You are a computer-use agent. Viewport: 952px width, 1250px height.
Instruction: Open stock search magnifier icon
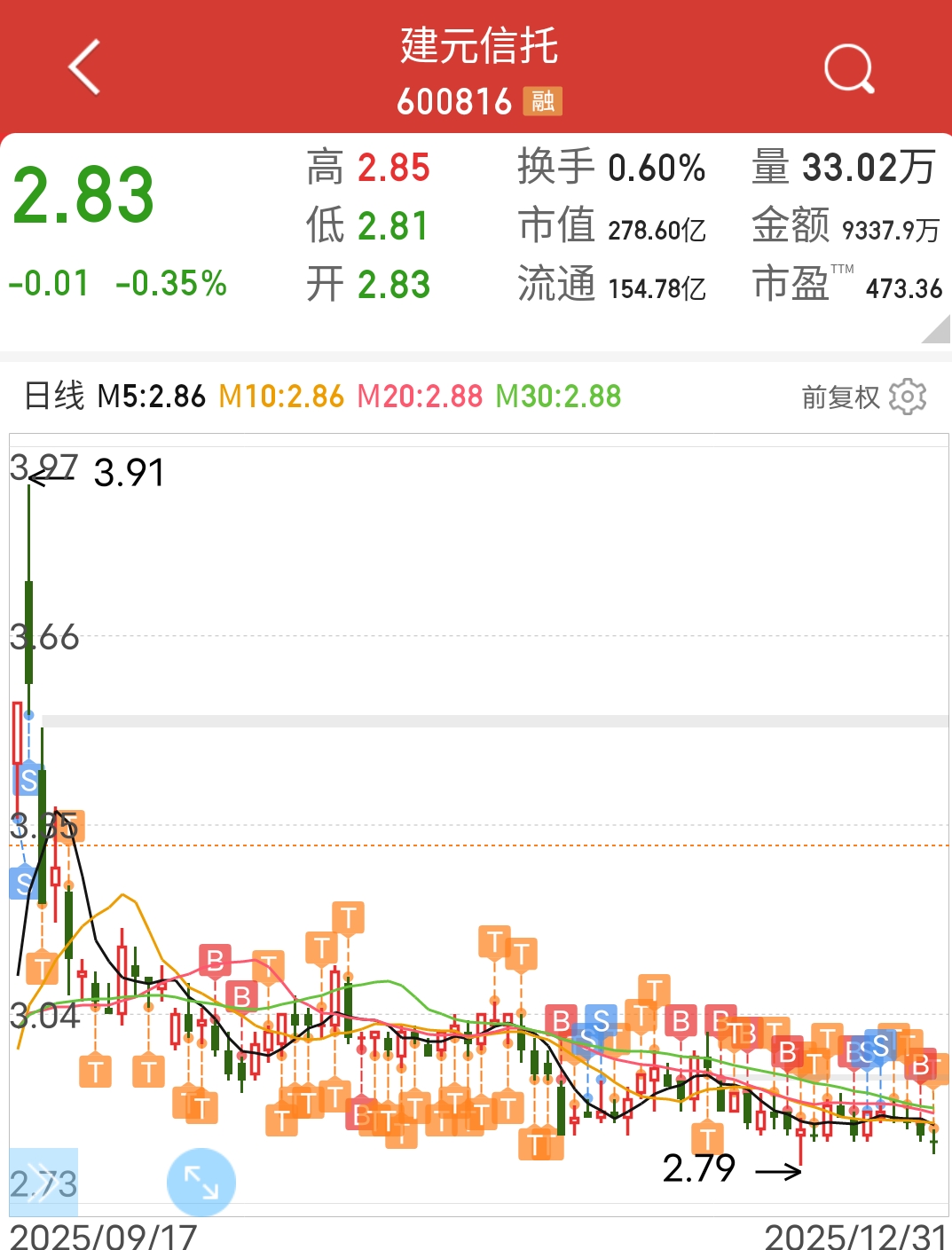849,68
